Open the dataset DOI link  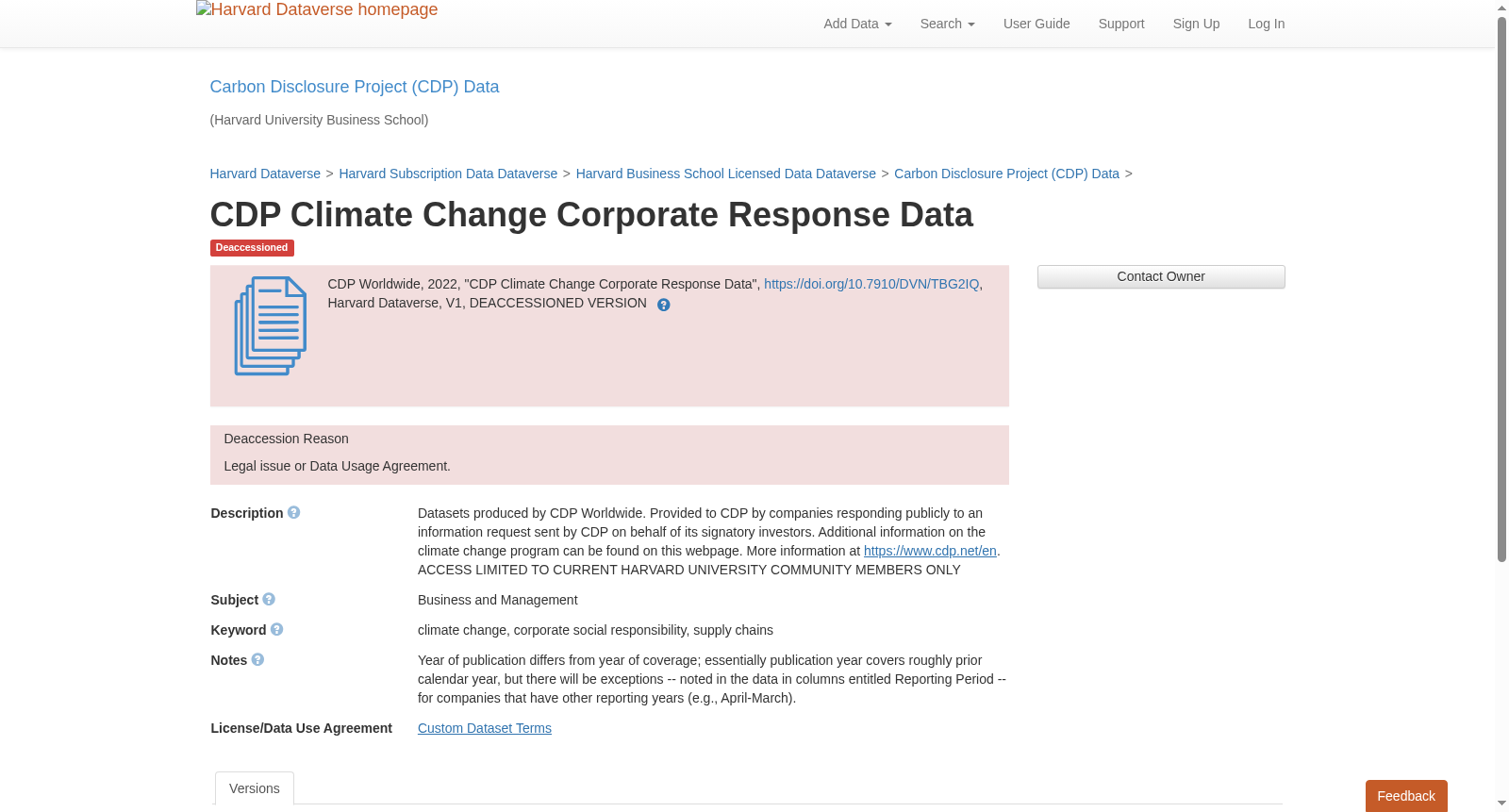pyautogui.click(x=871, y=284)
